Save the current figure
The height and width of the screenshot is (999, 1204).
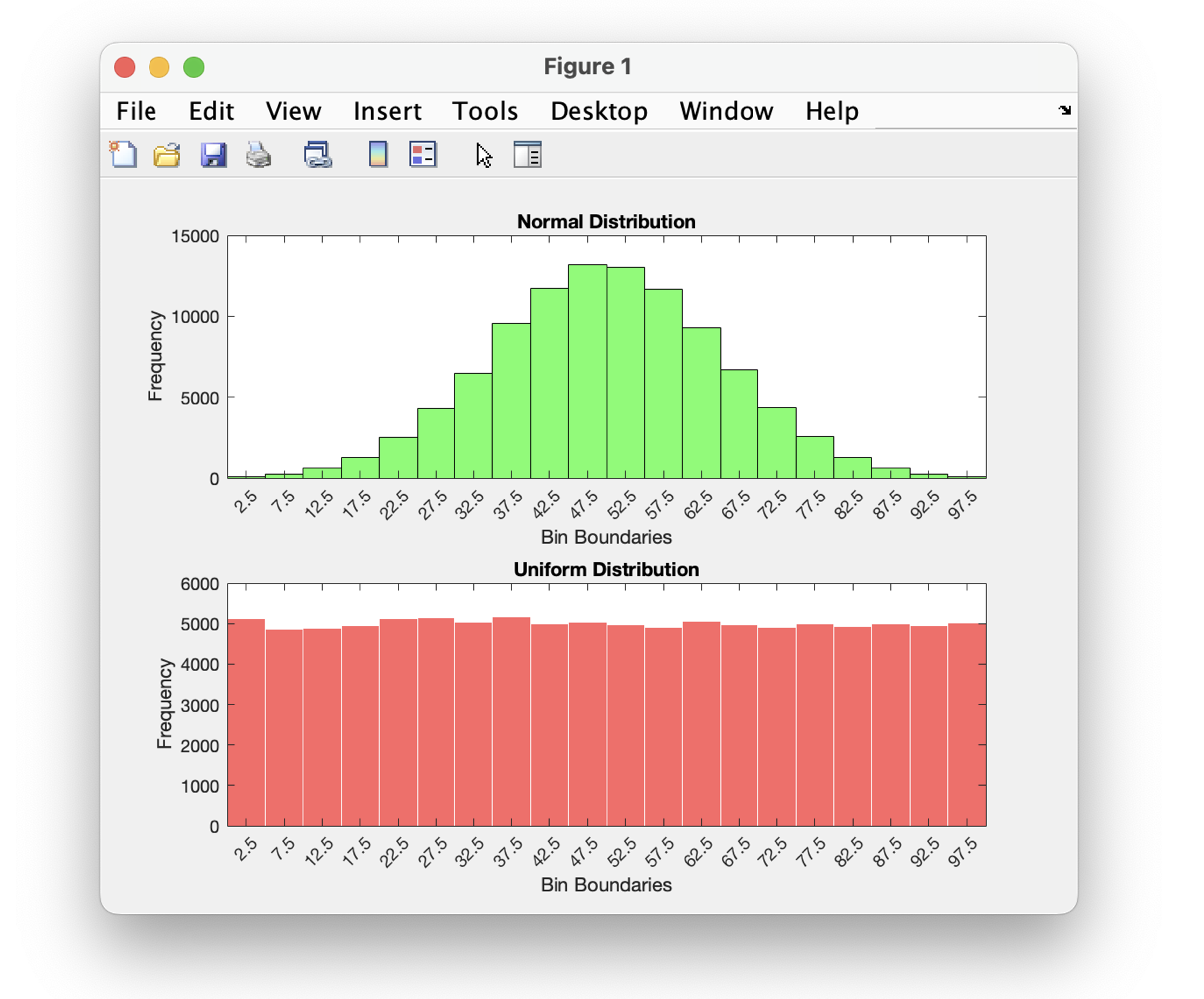coord(212,155)
